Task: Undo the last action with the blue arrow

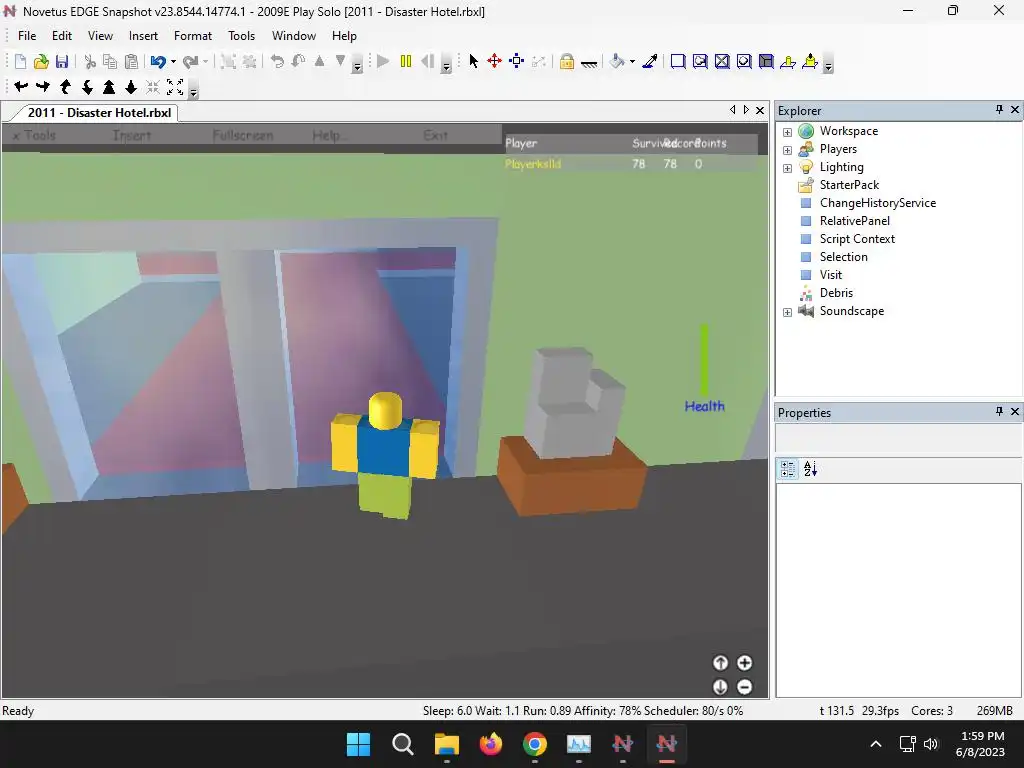Action: point(158,61)
